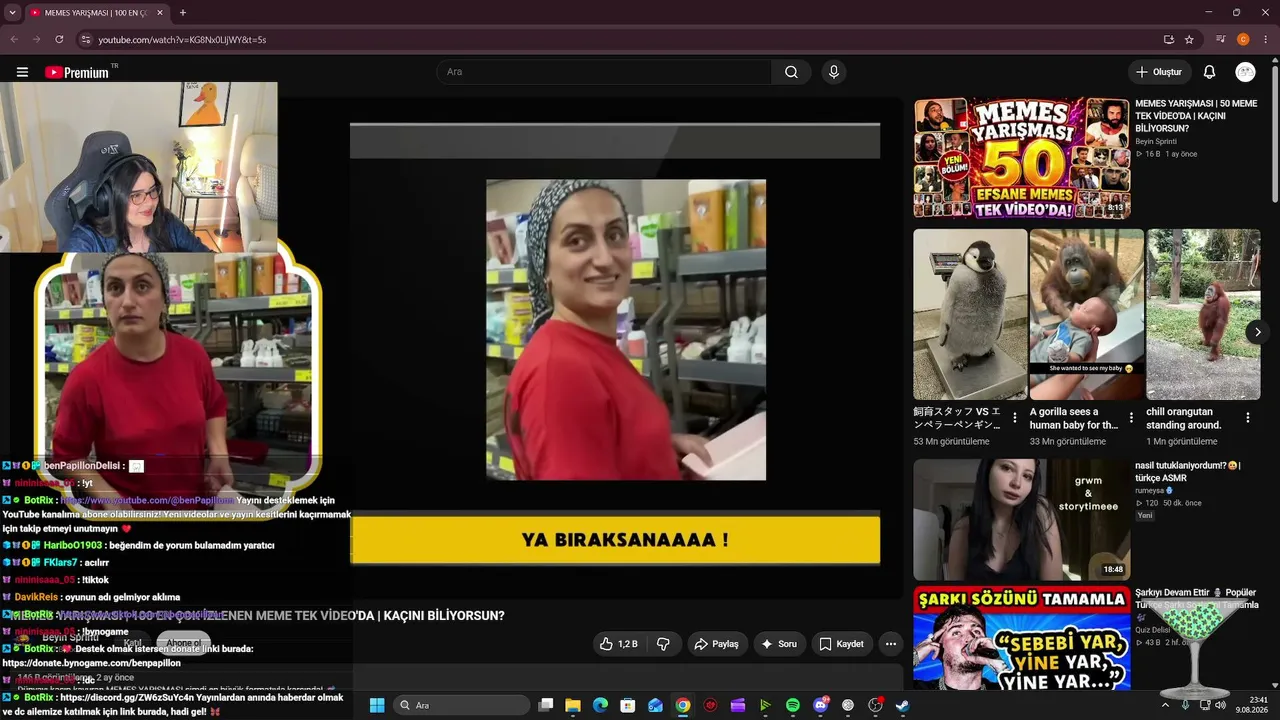Launch Microsoft Edge from the taskbar
Image resolution: width=1280 pixels, height=720 pixels.
(x=600, y=705)
